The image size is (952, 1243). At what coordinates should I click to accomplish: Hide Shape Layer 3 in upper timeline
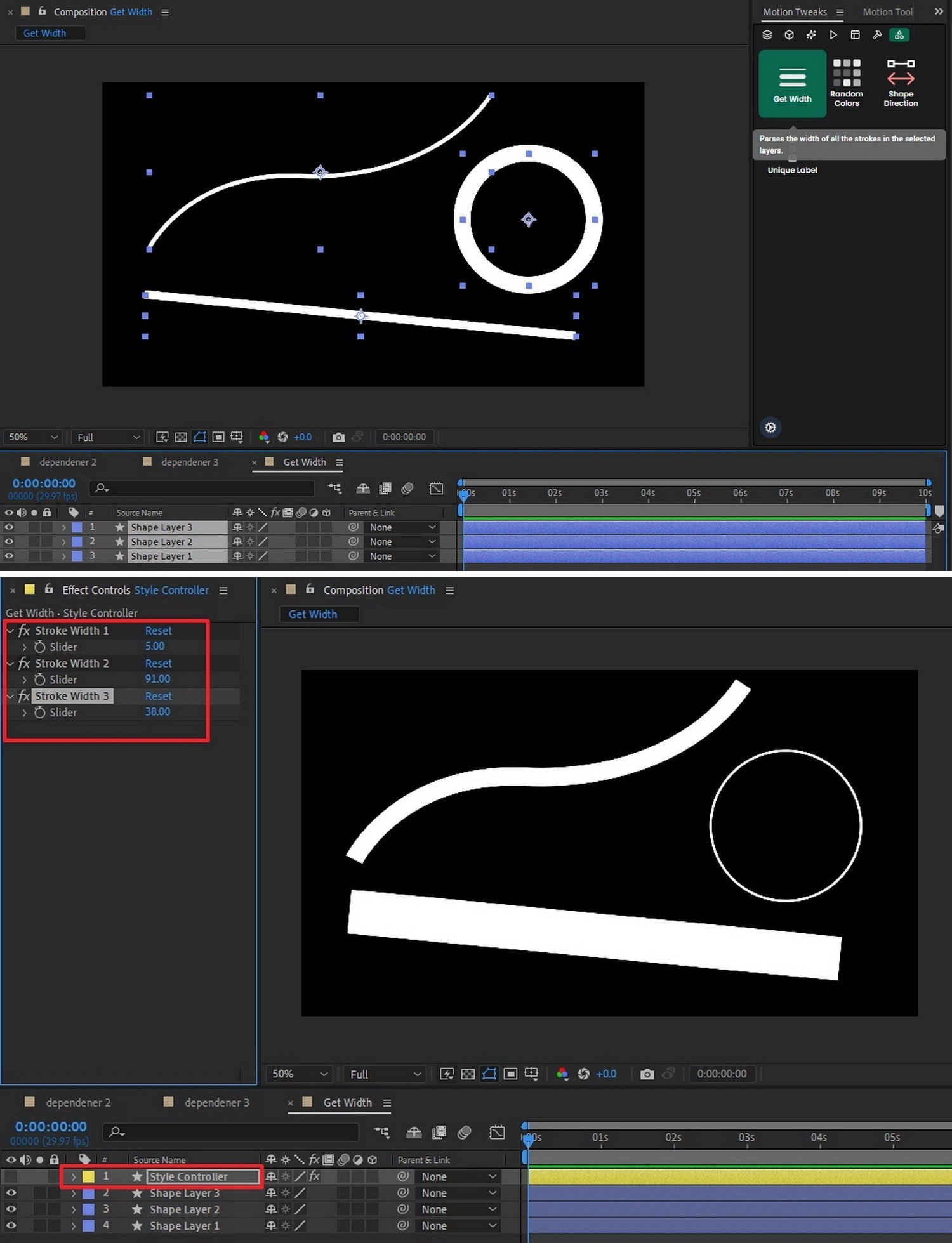(9, 527)
